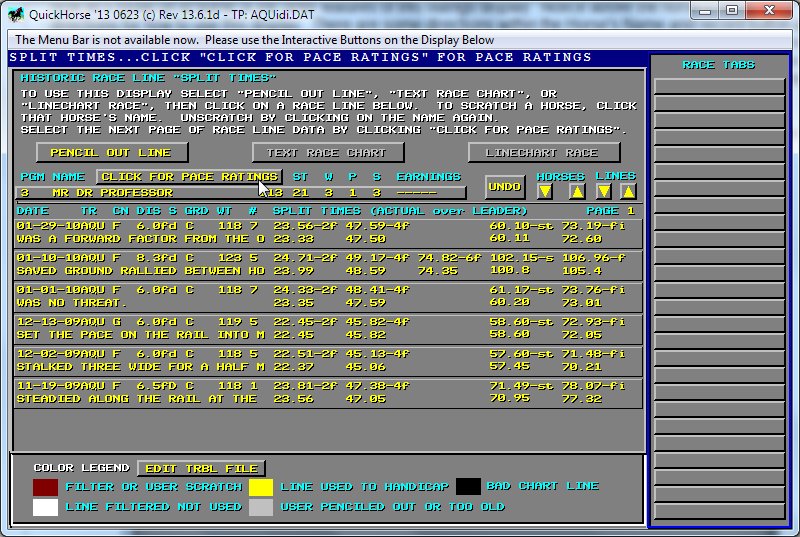Click the first race tab slot
The width and height of the screenshot is (800, 537).
tap(718, 85)
